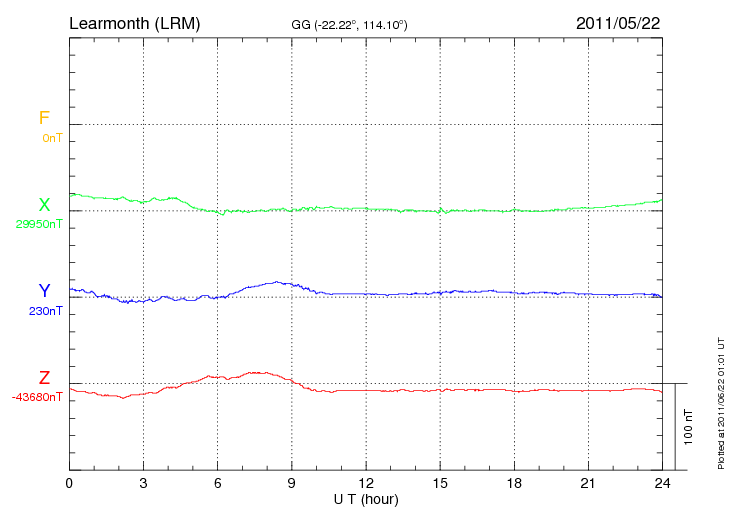Click the 29950nT baseline value
Image resolution: width=730 pixels, height=520 pixels.
point(37,224)
